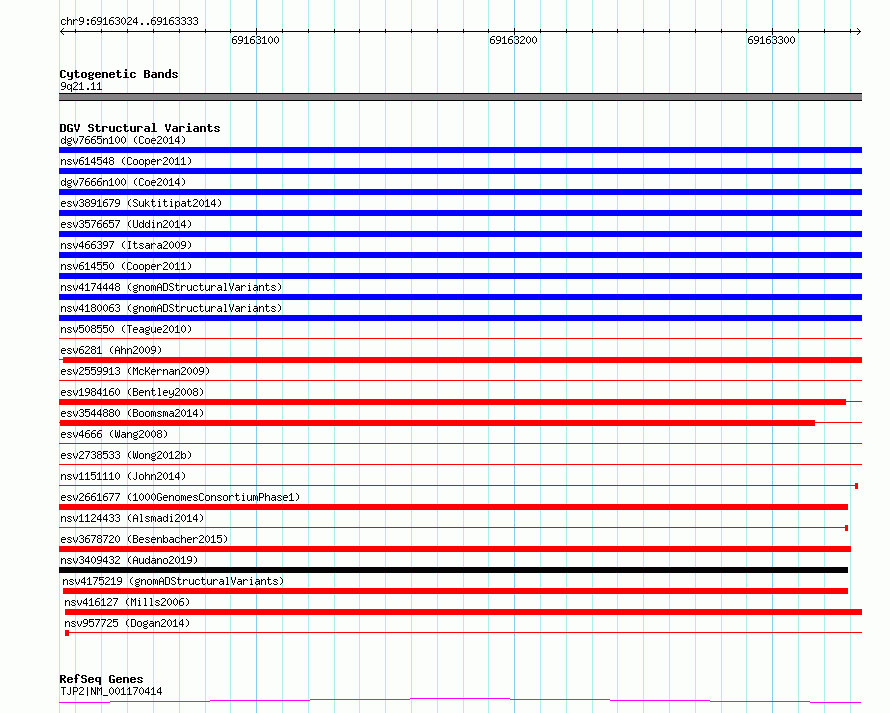Screen dimensions: 890x713
Task: Select esv4666 (Wang2008) label
Action: pos(114,434)
